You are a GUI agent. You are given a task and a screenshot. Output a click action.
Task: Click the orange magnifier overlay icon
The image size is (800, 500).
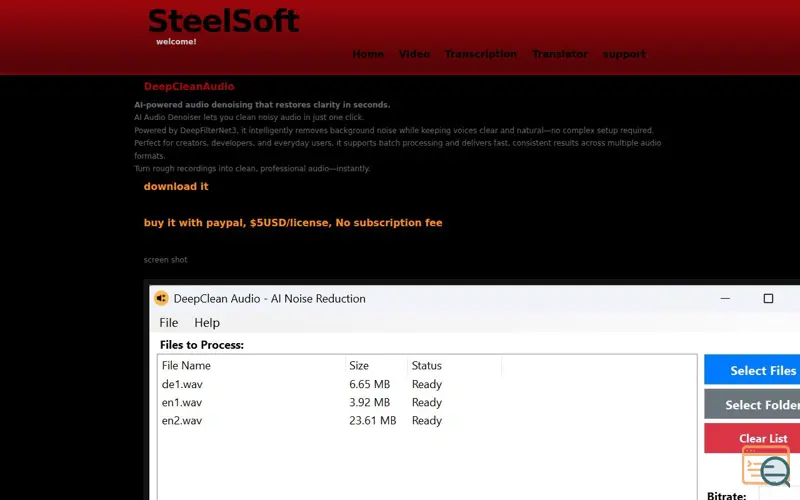click(x=766, y=466)
